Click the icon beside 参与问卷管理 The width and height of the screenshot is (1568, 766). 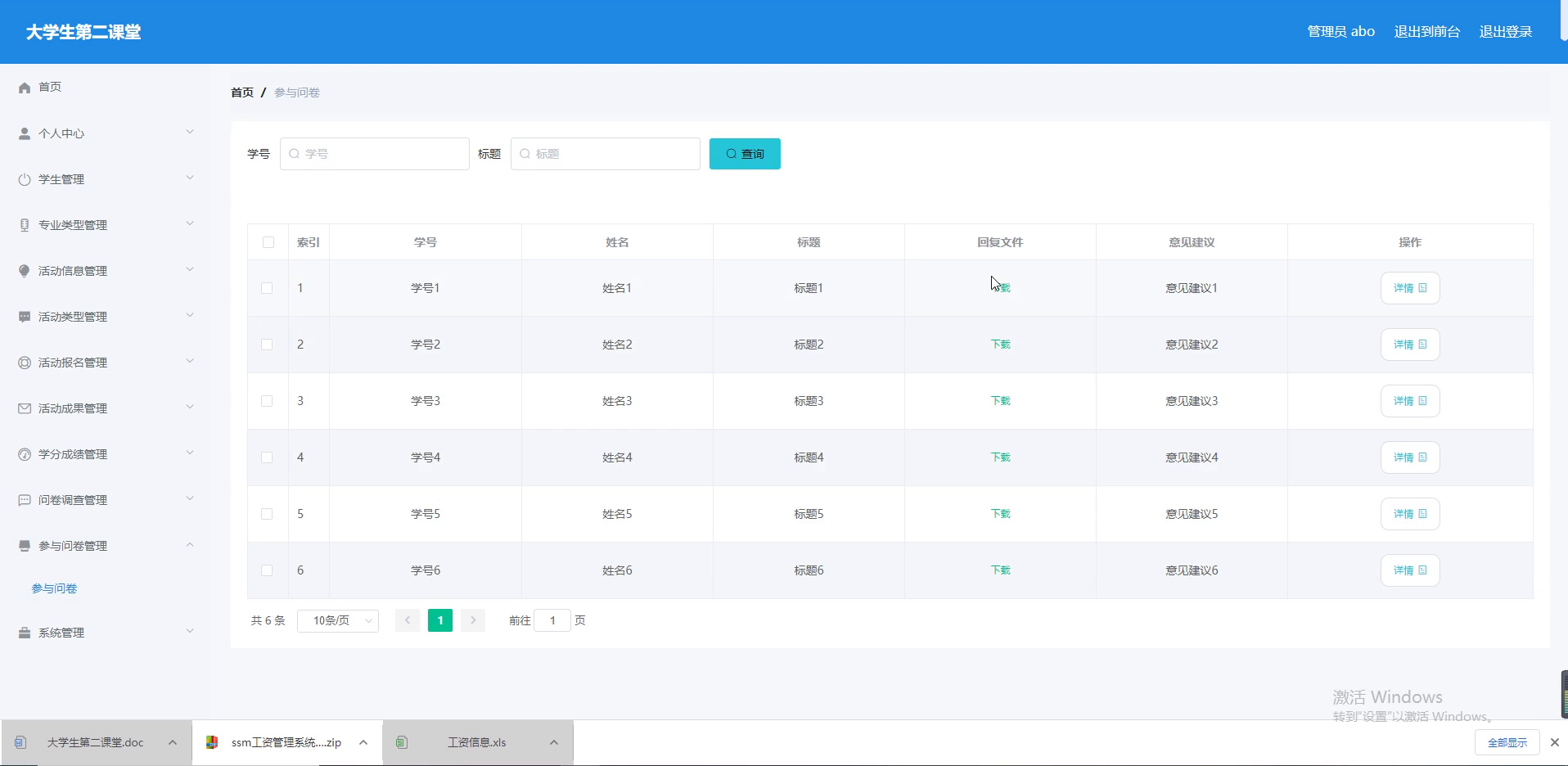pyautogui.click(x=25, y=546)
